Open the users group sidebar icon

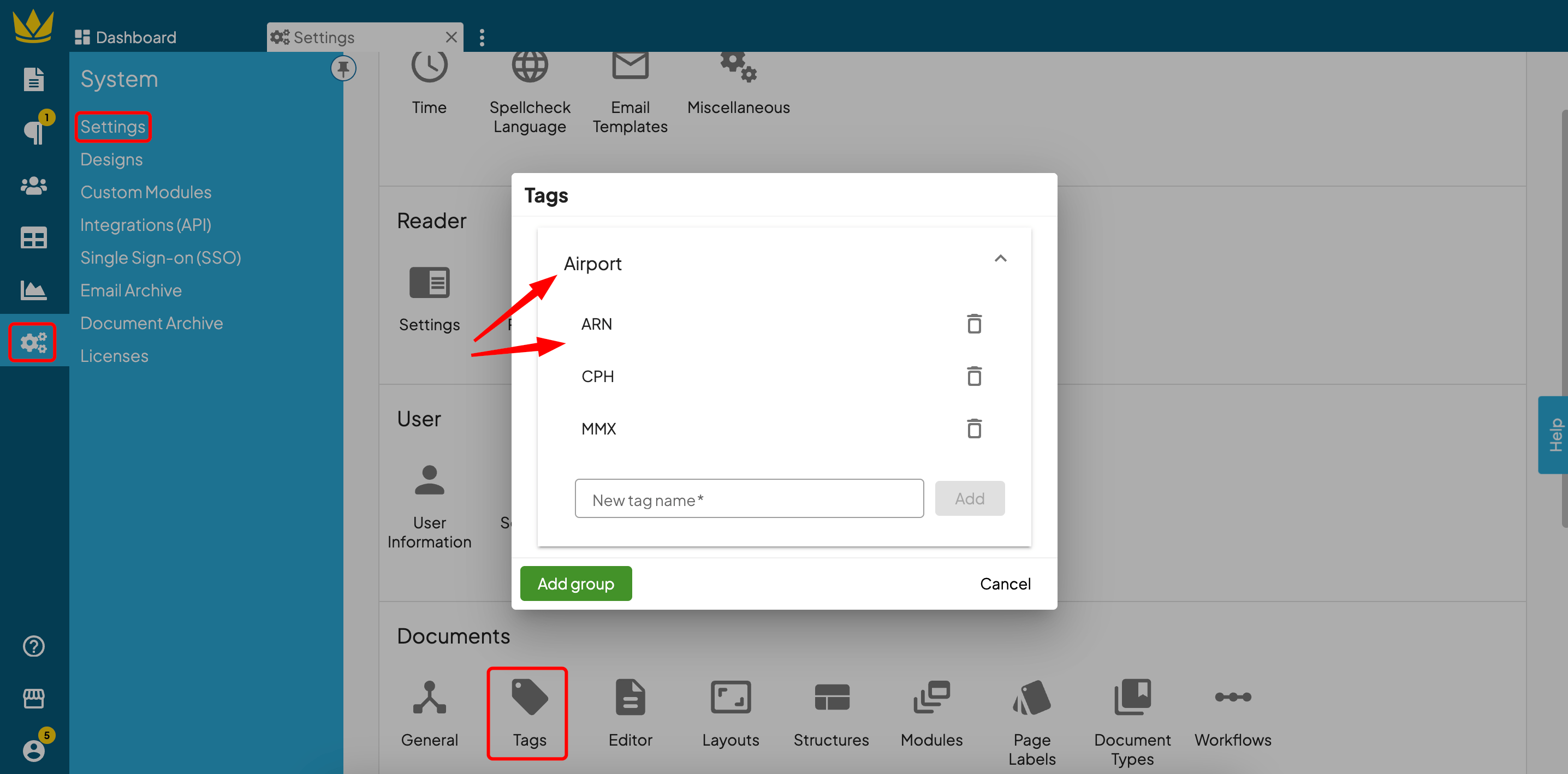(x=33, y=185)
